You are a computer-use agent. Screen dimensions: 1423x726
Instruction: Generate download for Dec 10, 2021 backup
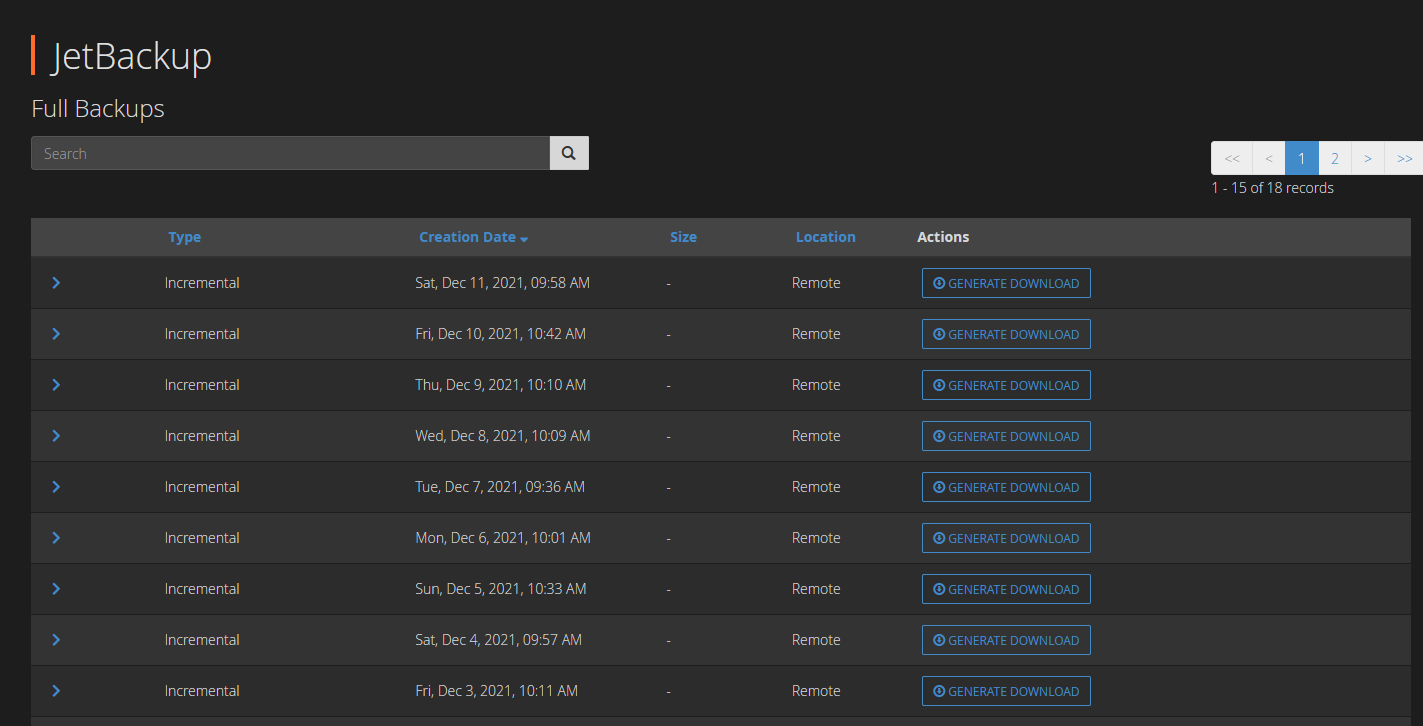[x=1006, y=334]
